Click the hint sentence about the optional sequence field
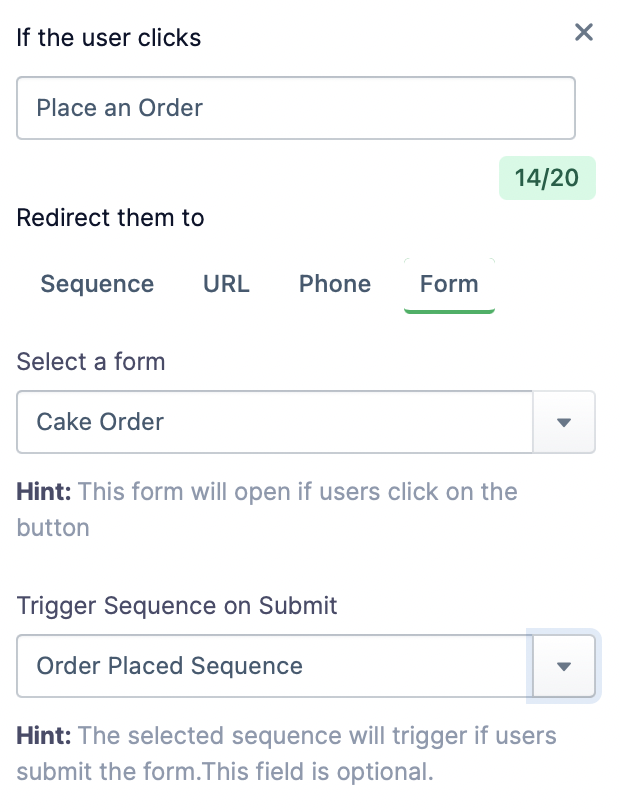Screen dimensions: 620x812 [316, 737]
